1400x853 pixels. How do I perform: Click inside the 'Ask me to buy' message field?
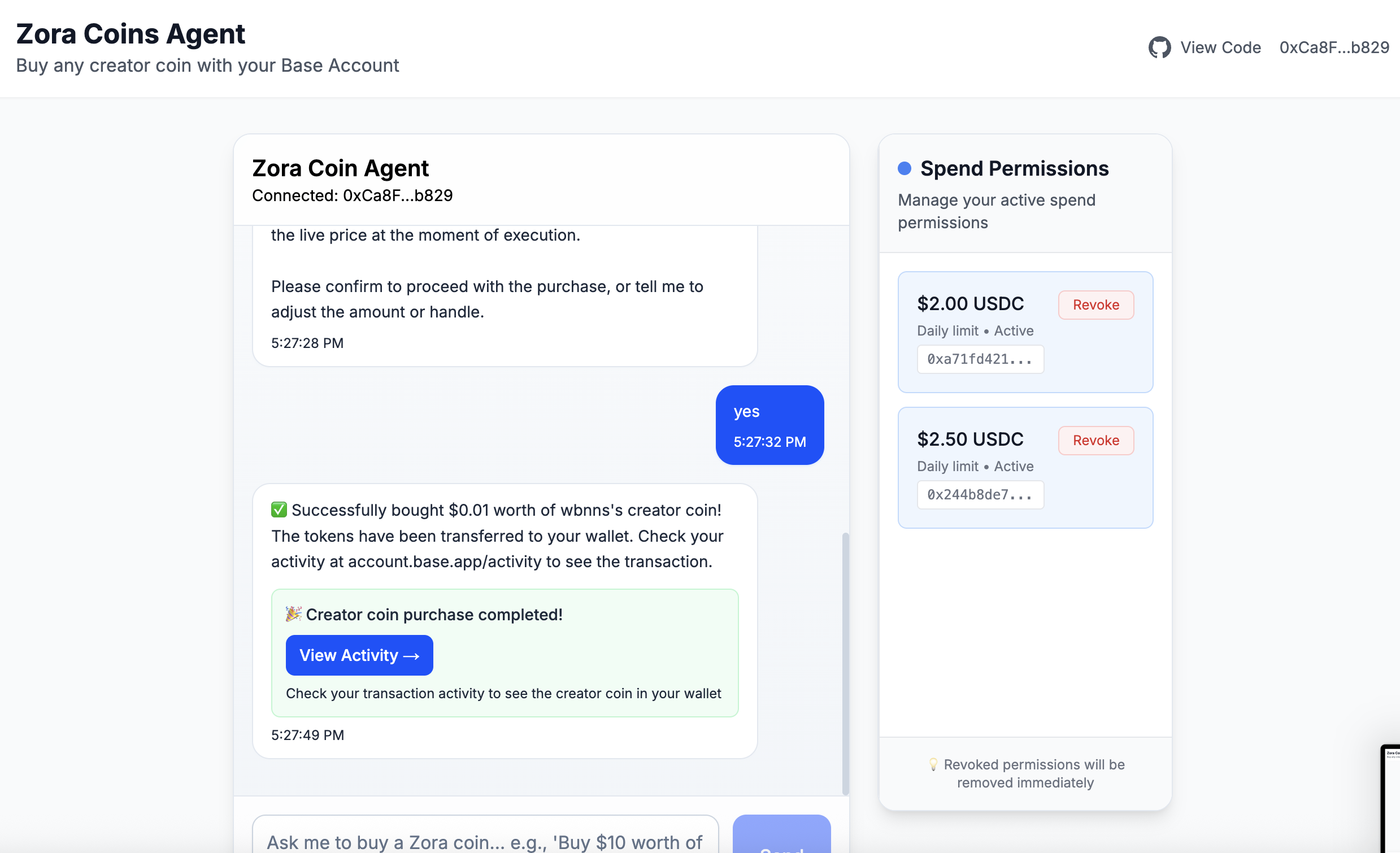click(486, 839)
